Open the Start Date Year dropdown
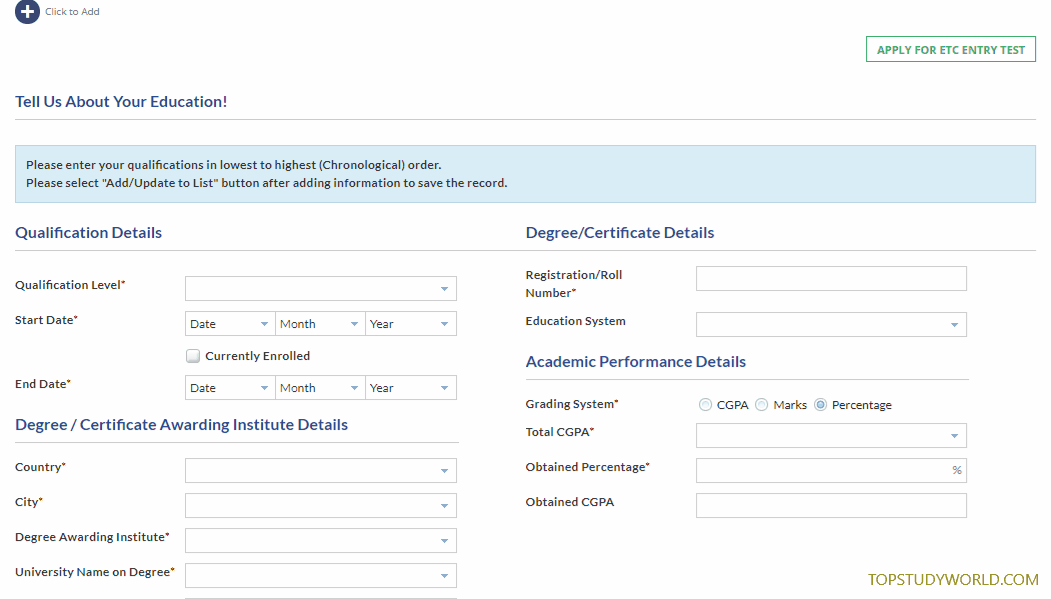The image size is (1051, 599). tap(411, 324)
